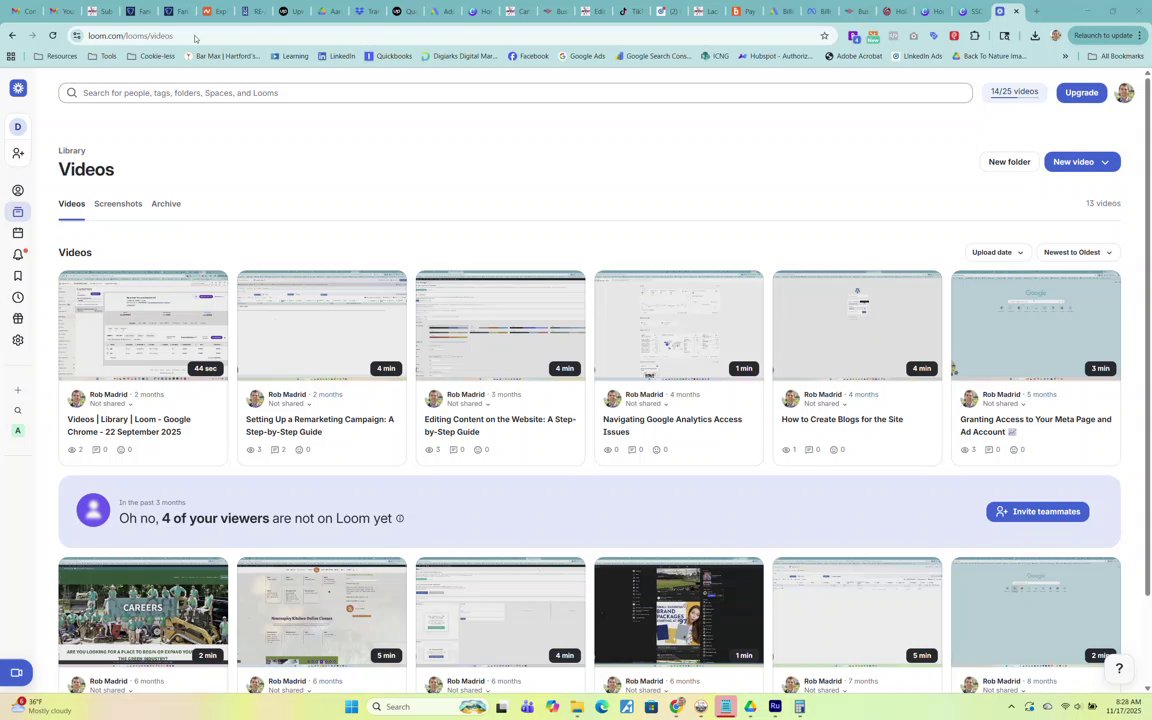
Task: Expand the Newest to Oldest dropdown
Action: click(x=1078, y=253)
